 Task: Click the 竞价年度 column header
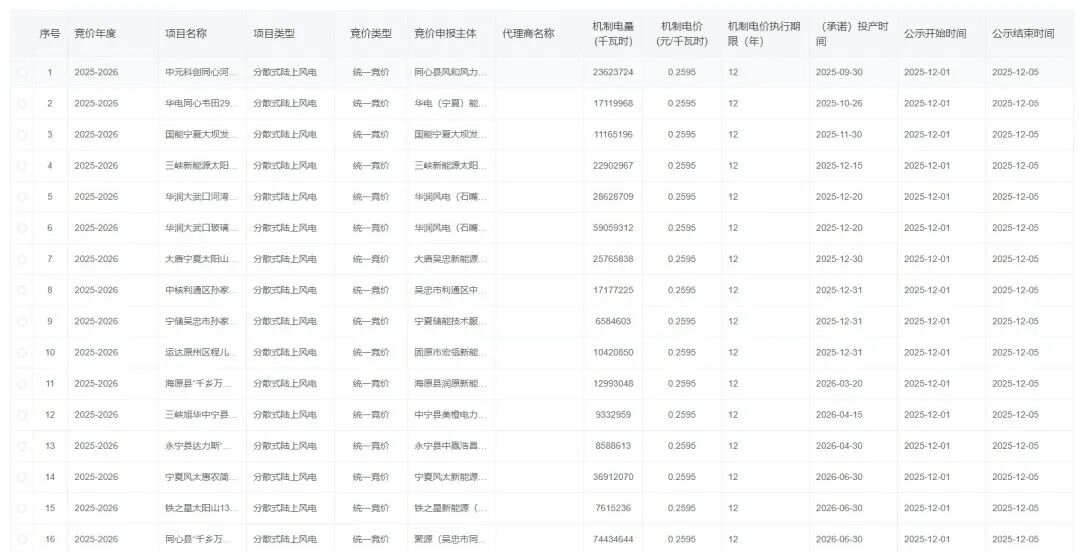click(x=96, y=34)
